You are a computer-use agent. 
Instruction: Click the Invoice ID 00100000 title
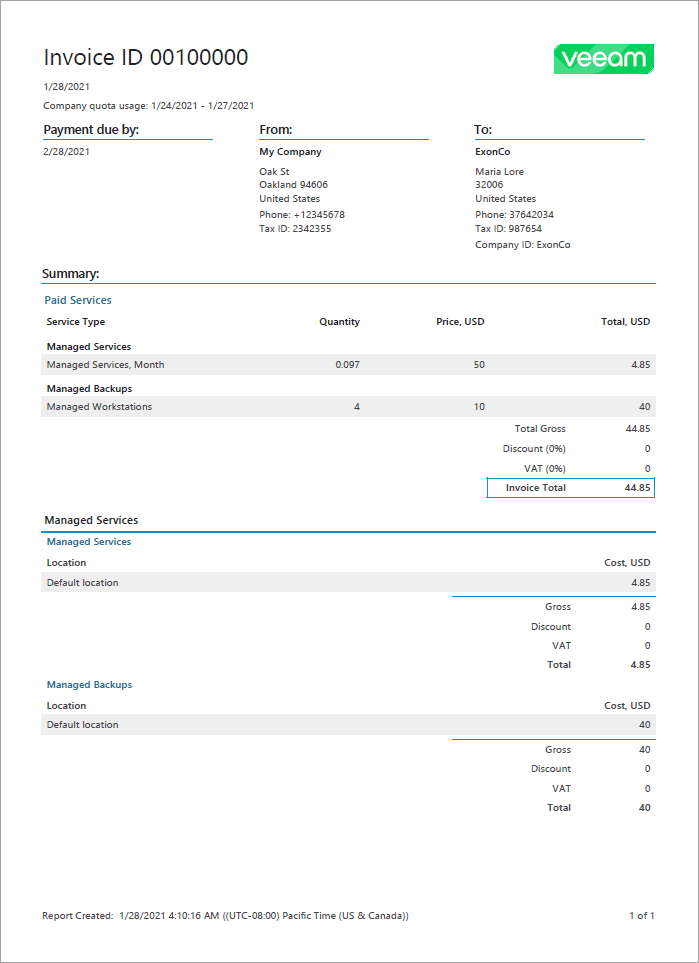pyautogui.click(x=146, y=58)
